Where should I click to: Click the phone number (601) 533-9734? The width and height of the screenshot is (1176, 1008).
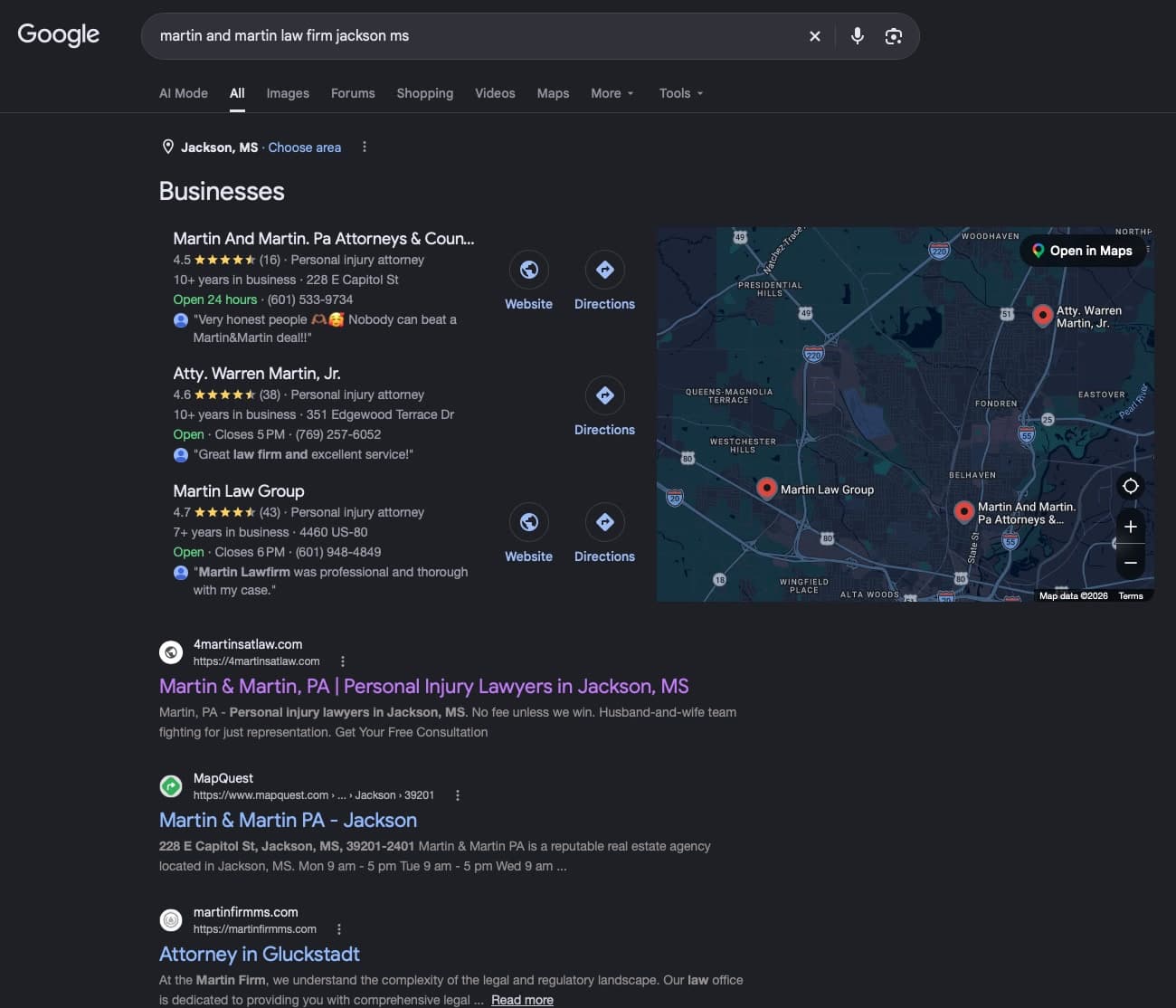pos(310,300)
